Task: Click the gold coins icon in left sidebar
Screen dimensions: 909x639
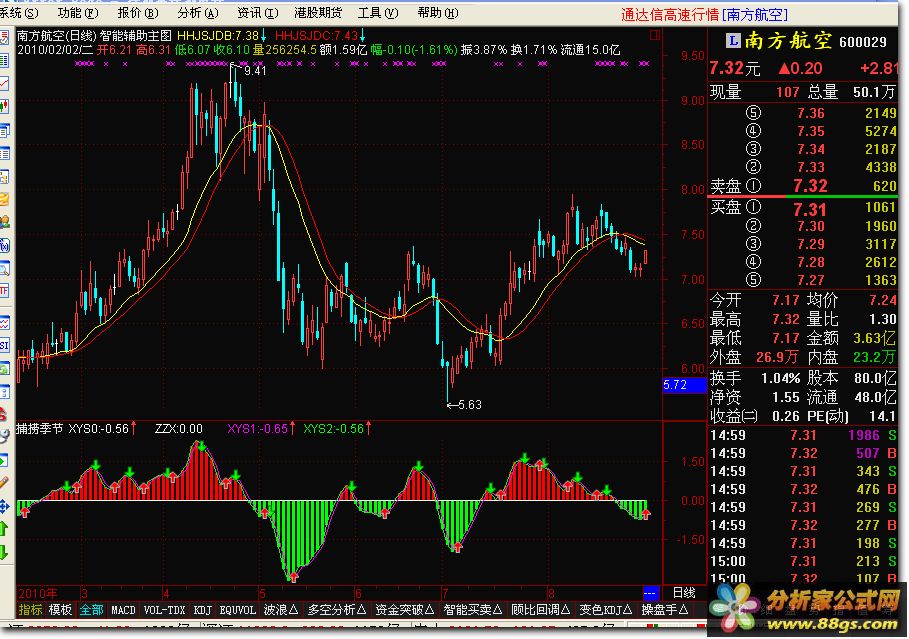Action: pyautogui.click(x=3, y=199)
